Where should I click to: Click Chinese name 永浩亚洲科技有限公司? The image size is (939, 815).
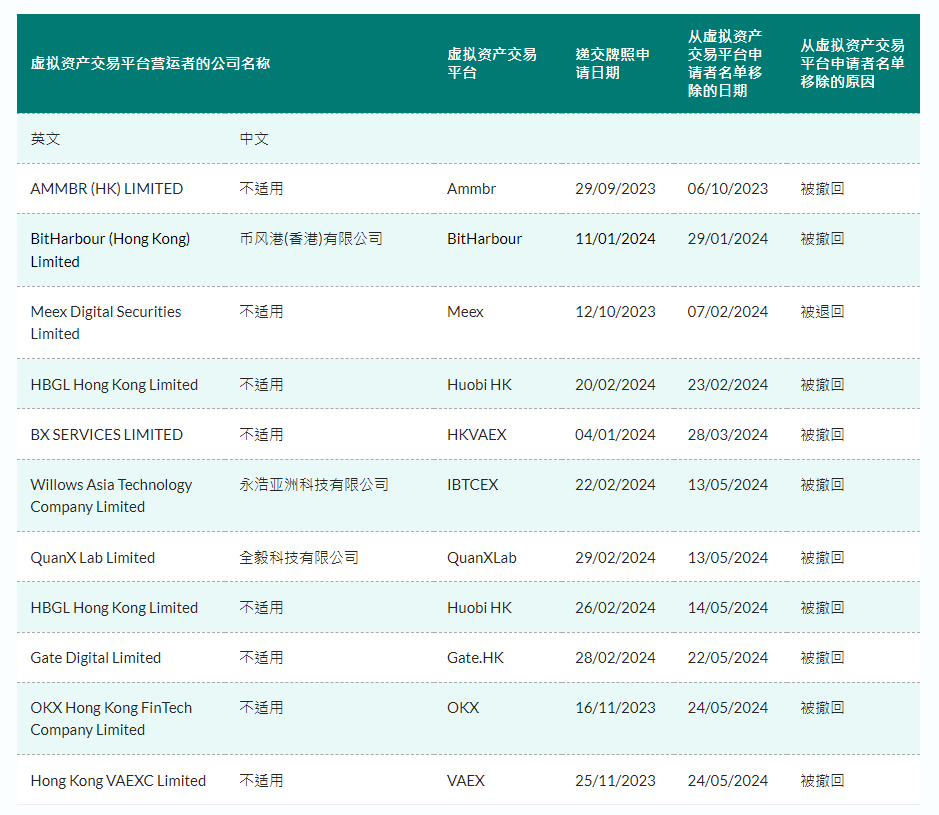pyautogui.click(x=314, y=484)
